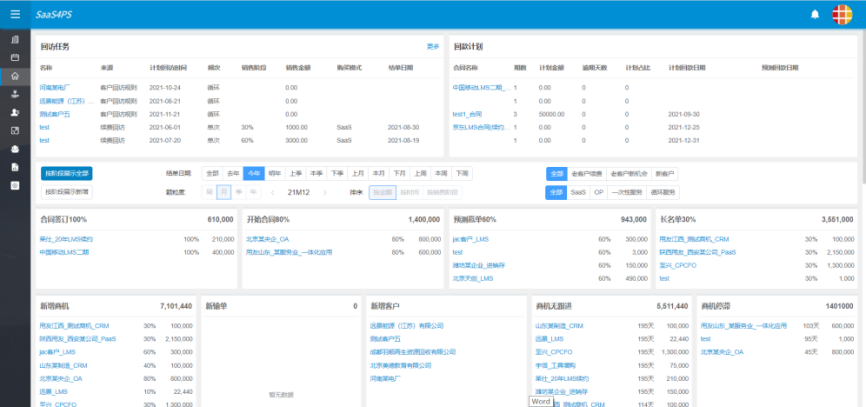Sort by 按金额 option
This screenshot has height=407, width=866.
pos(382,192)
